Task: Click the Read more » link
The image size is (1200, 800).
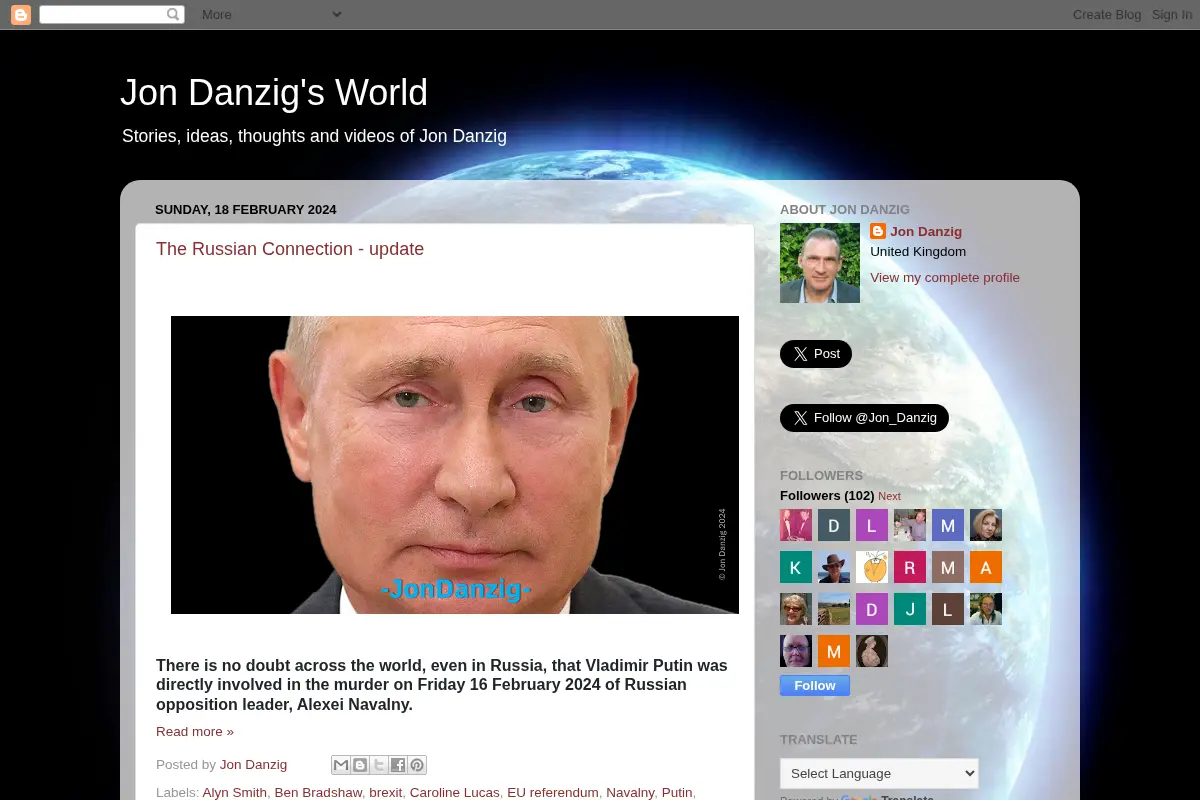Action: click(x=195, y=731)
